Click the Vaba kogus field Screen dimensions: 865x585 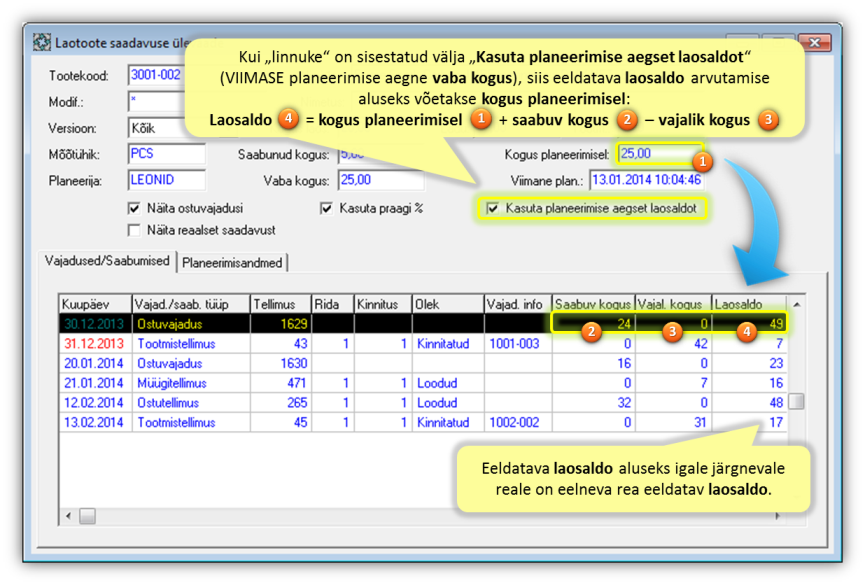tap(381, 180)
